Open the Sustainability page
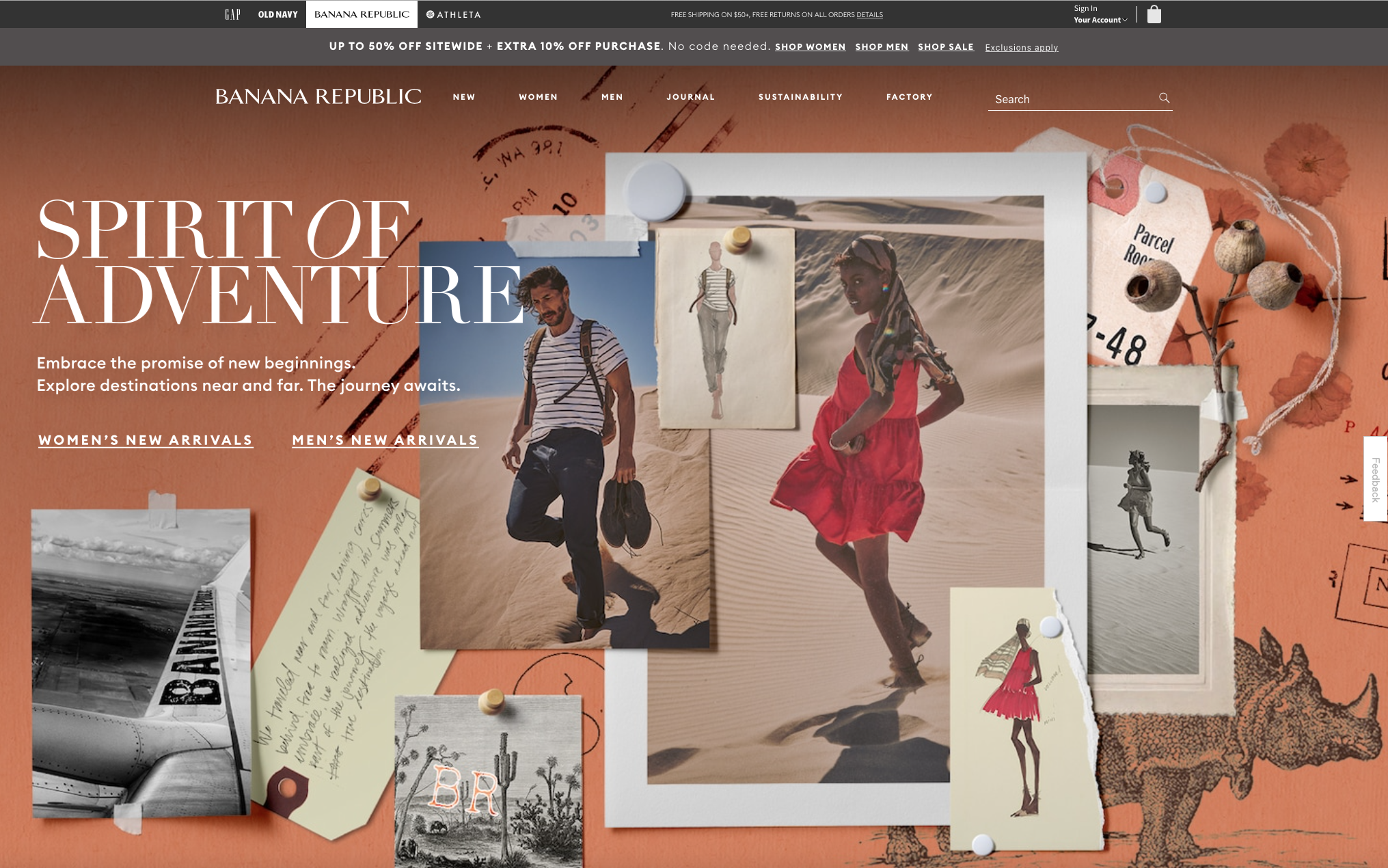 [x=800, y=97]
